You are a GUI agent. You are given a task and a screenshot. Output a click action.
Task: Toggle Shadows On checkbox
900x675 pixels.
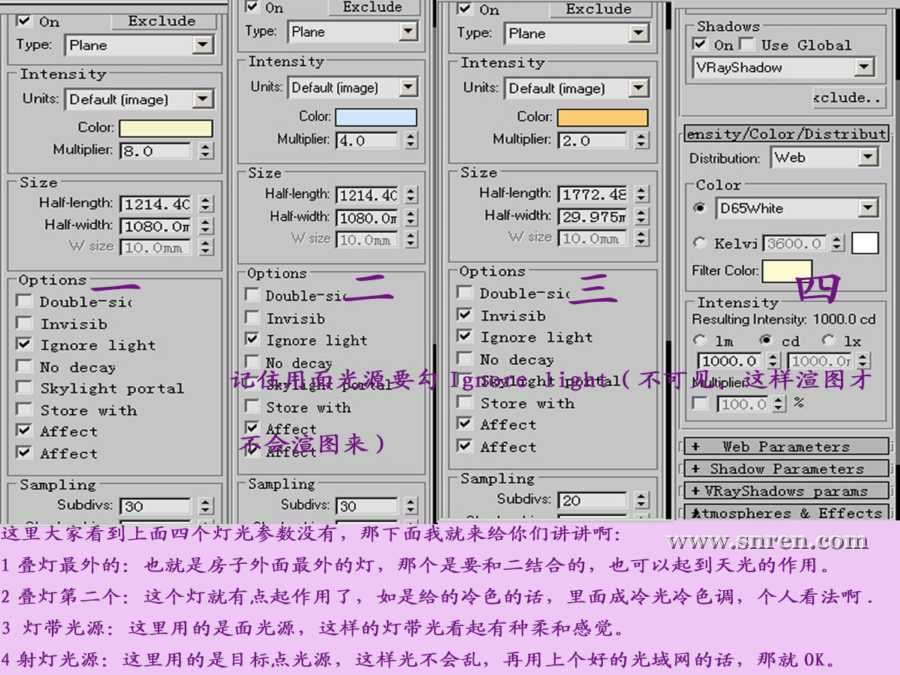[x=700, y=44]
